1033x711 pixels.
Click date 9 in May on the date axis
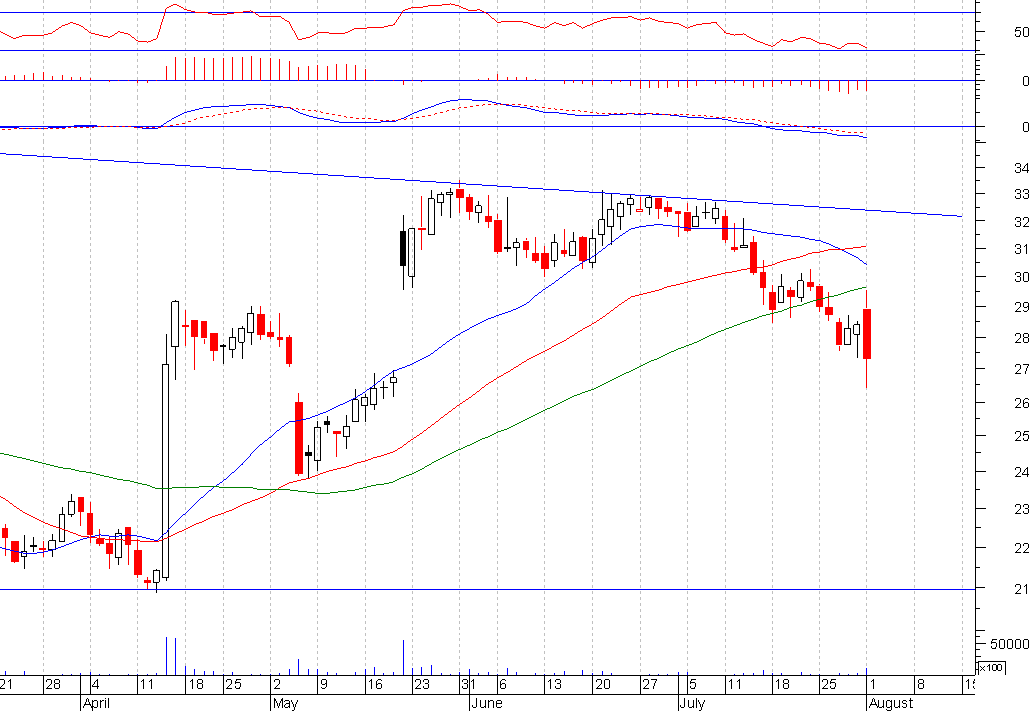(323, 684)
